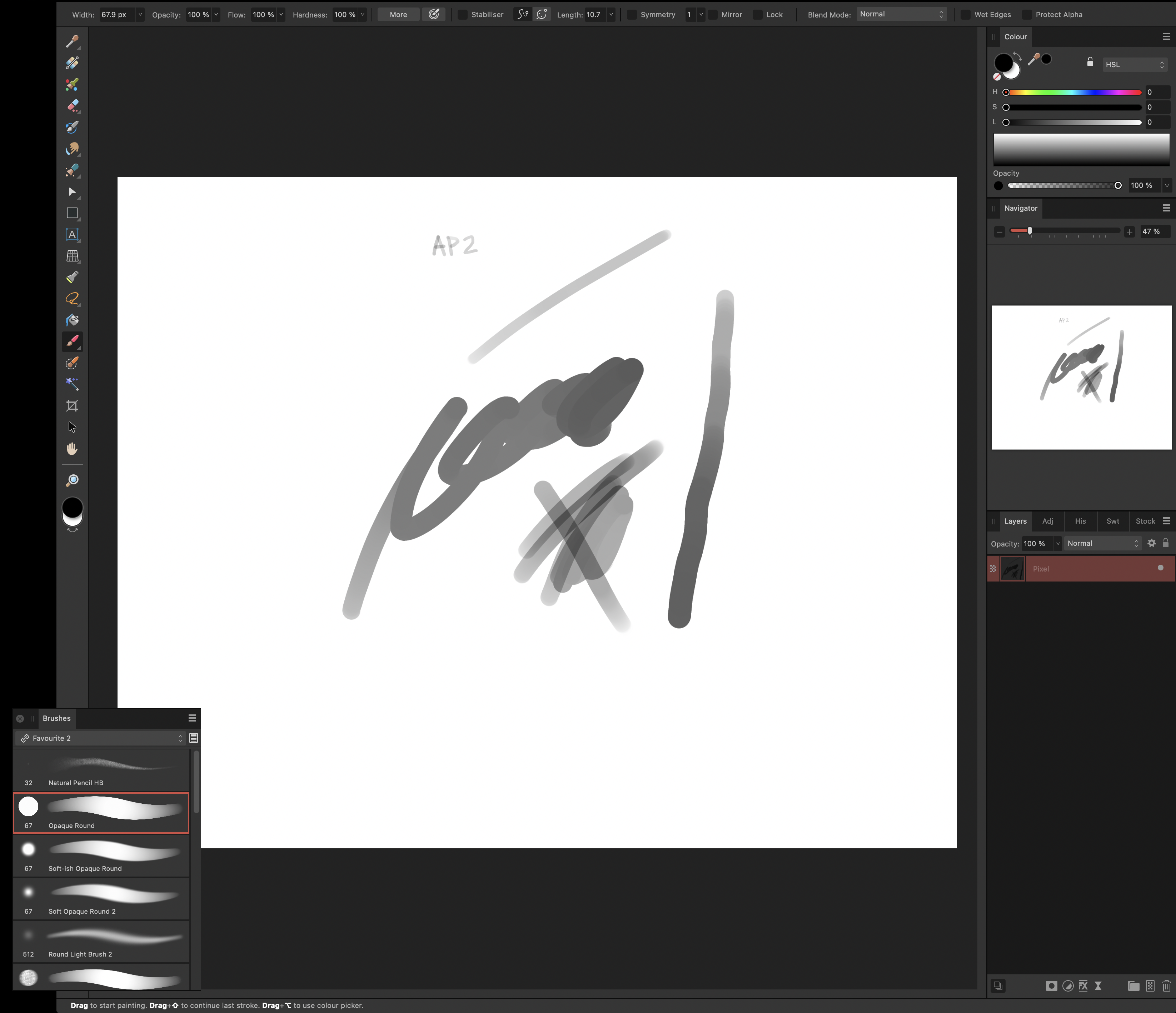The height and width of the screenshot is (1013, 1176).
Task: Click the Mask Layer icon in Layers panel
Action: click(1051, 986)
